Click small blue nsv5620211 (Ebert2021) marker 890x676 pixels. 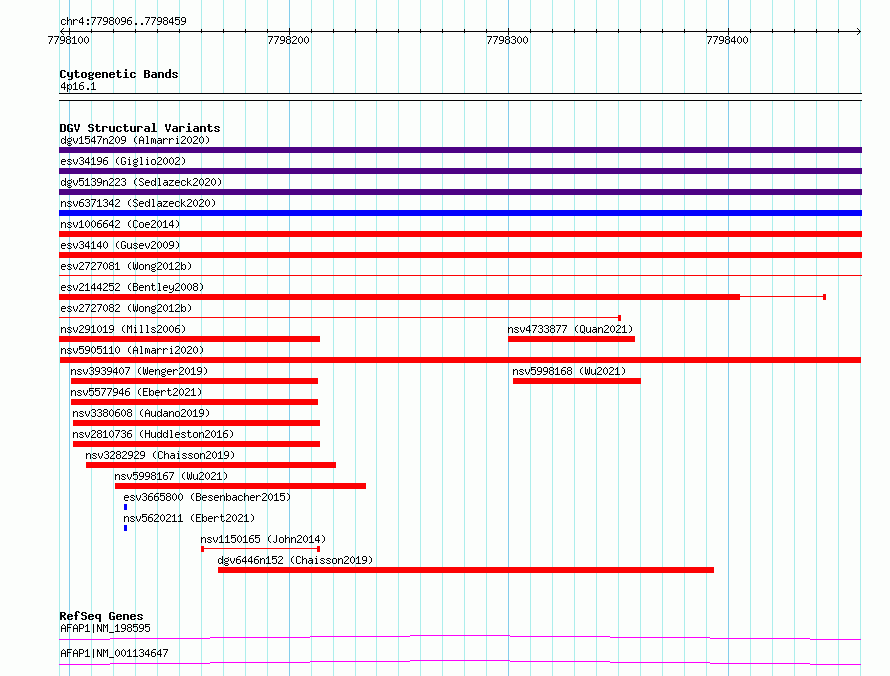125,528
